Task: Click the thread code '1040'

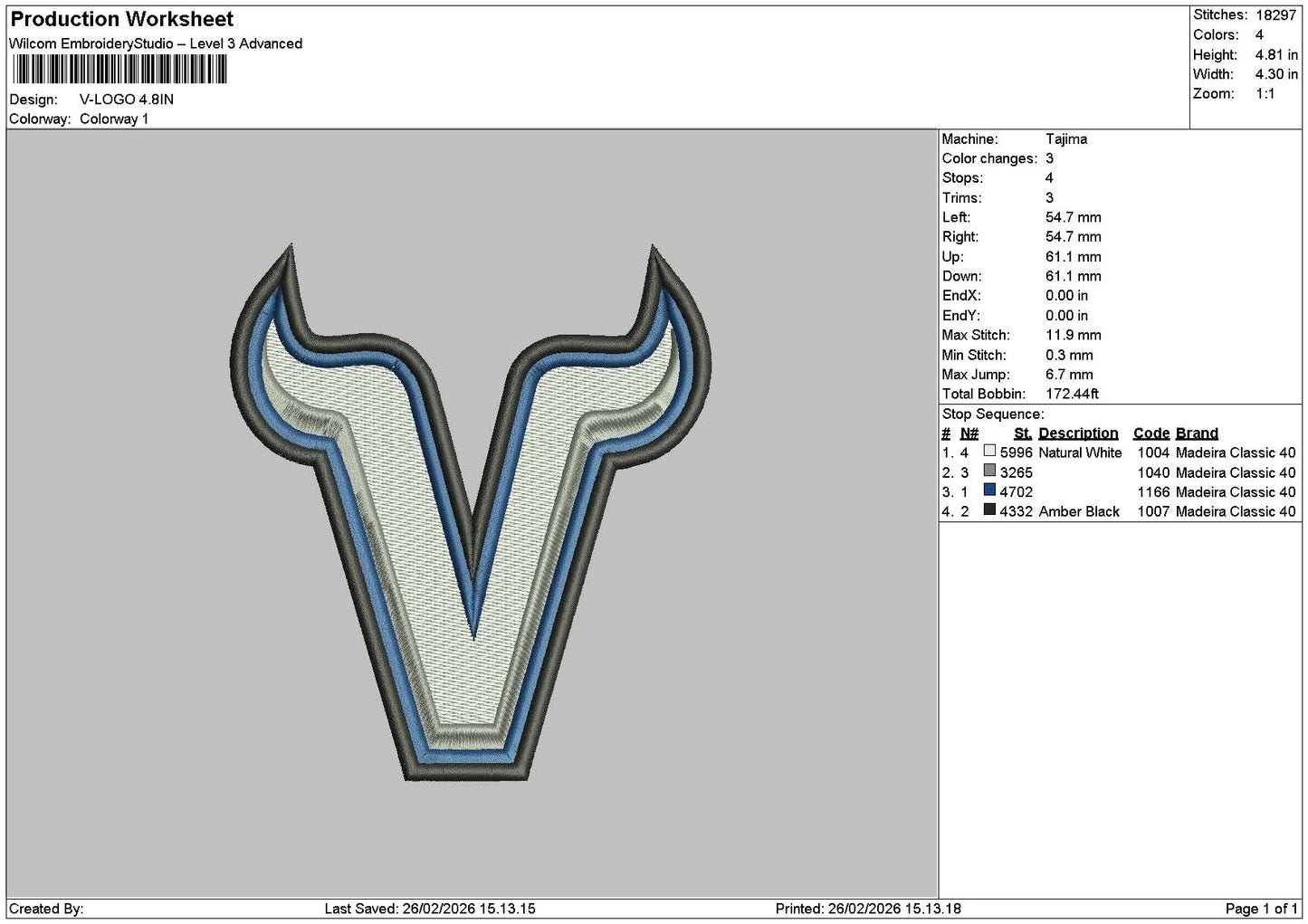Action: coord(1153,472)
